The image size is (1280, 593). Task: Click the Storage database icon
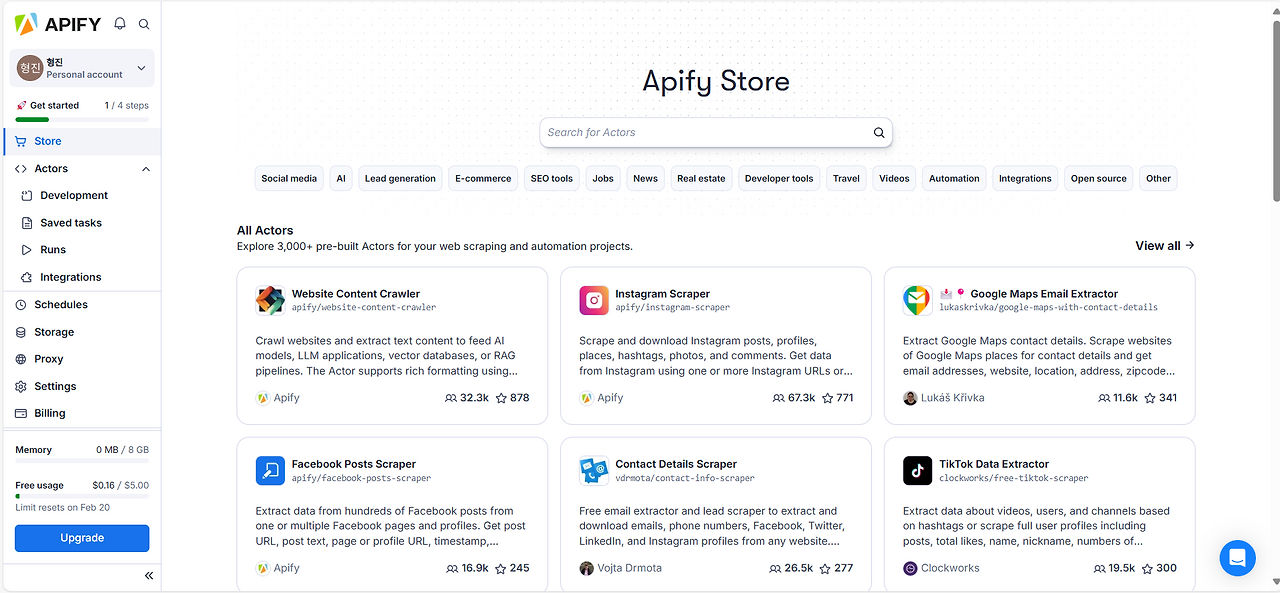tap(22, 332)
